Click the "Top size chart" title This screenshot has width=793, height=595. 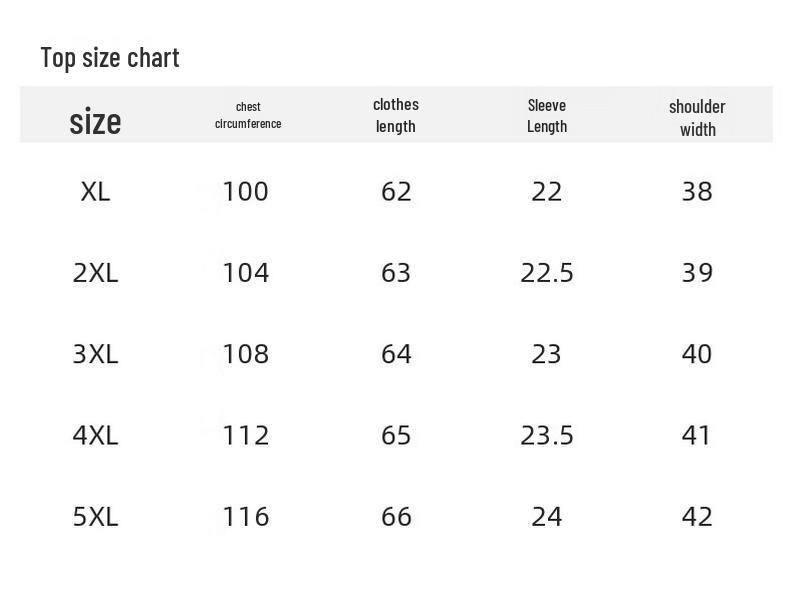[x=110, y=57]
